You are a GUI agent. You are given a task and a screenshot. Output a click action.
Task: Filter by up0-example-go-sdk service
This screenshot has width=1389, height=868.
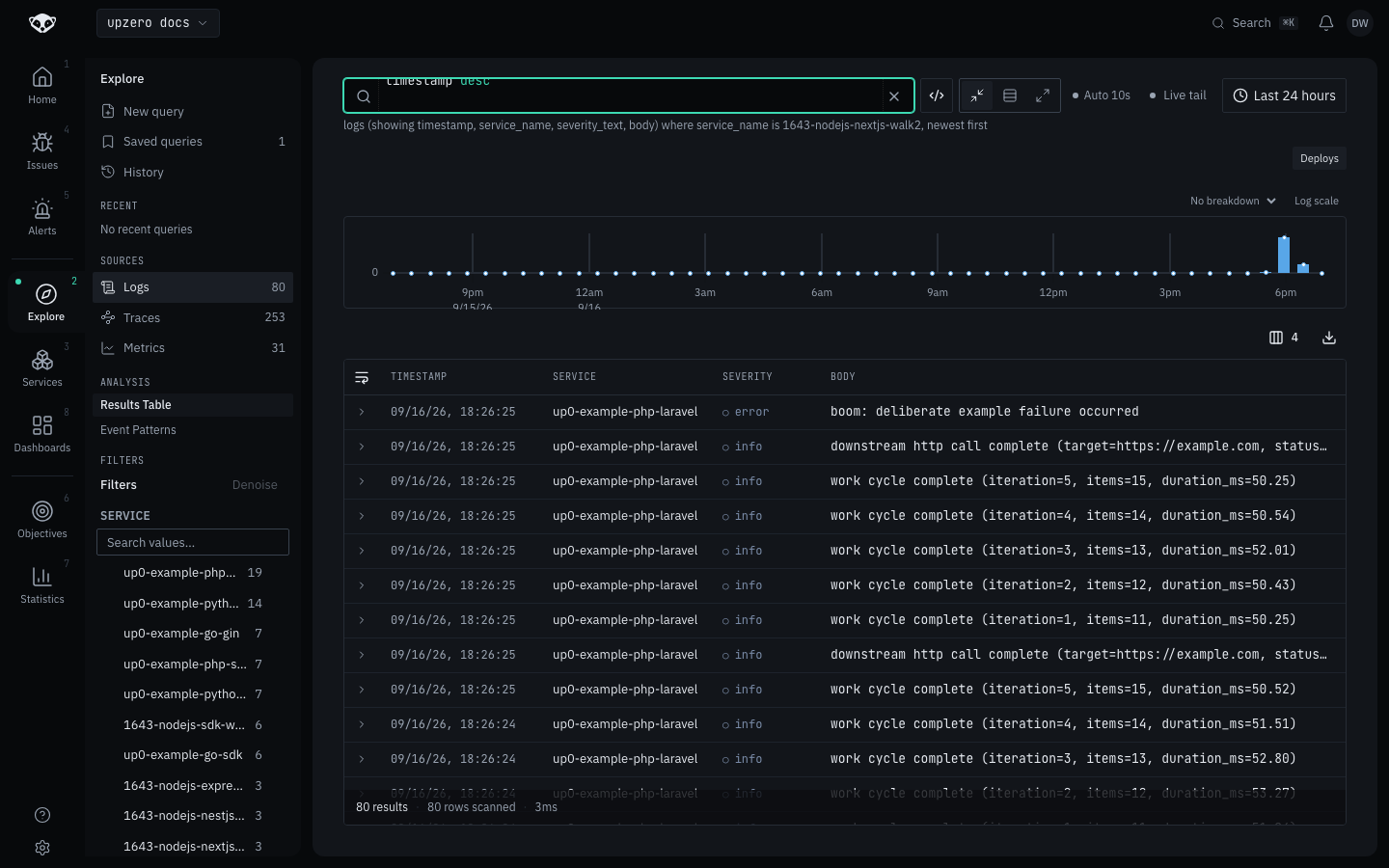(x=193, y=755)
